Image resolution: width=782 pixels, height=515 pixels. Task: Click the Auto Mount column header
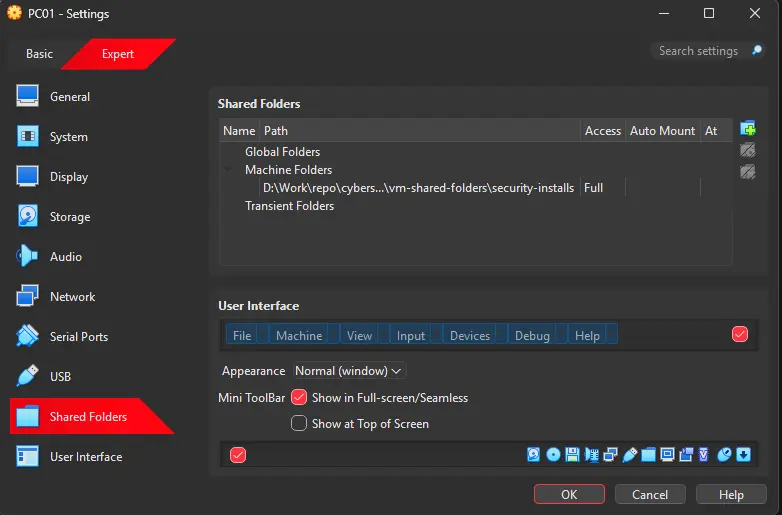pos(663,131)
